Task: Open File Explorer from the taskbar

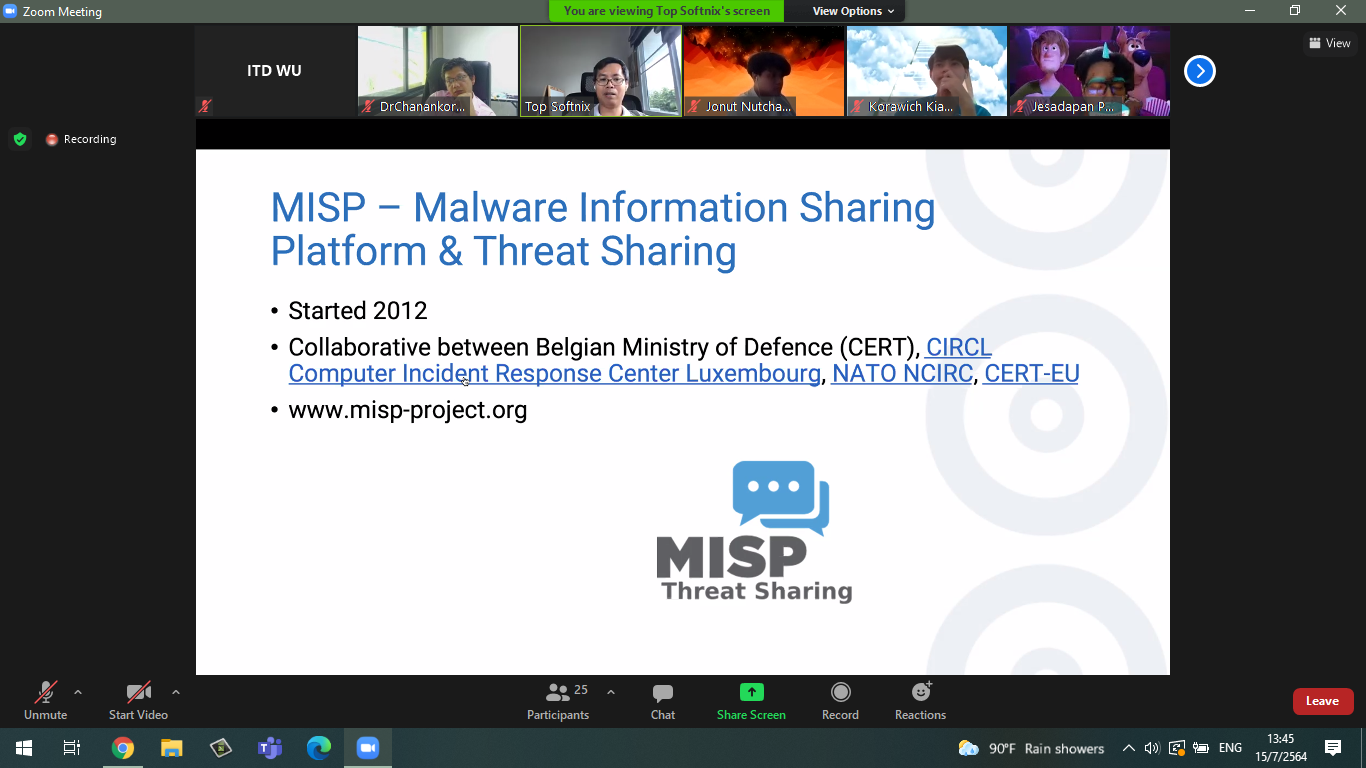Action: point(172,748)
